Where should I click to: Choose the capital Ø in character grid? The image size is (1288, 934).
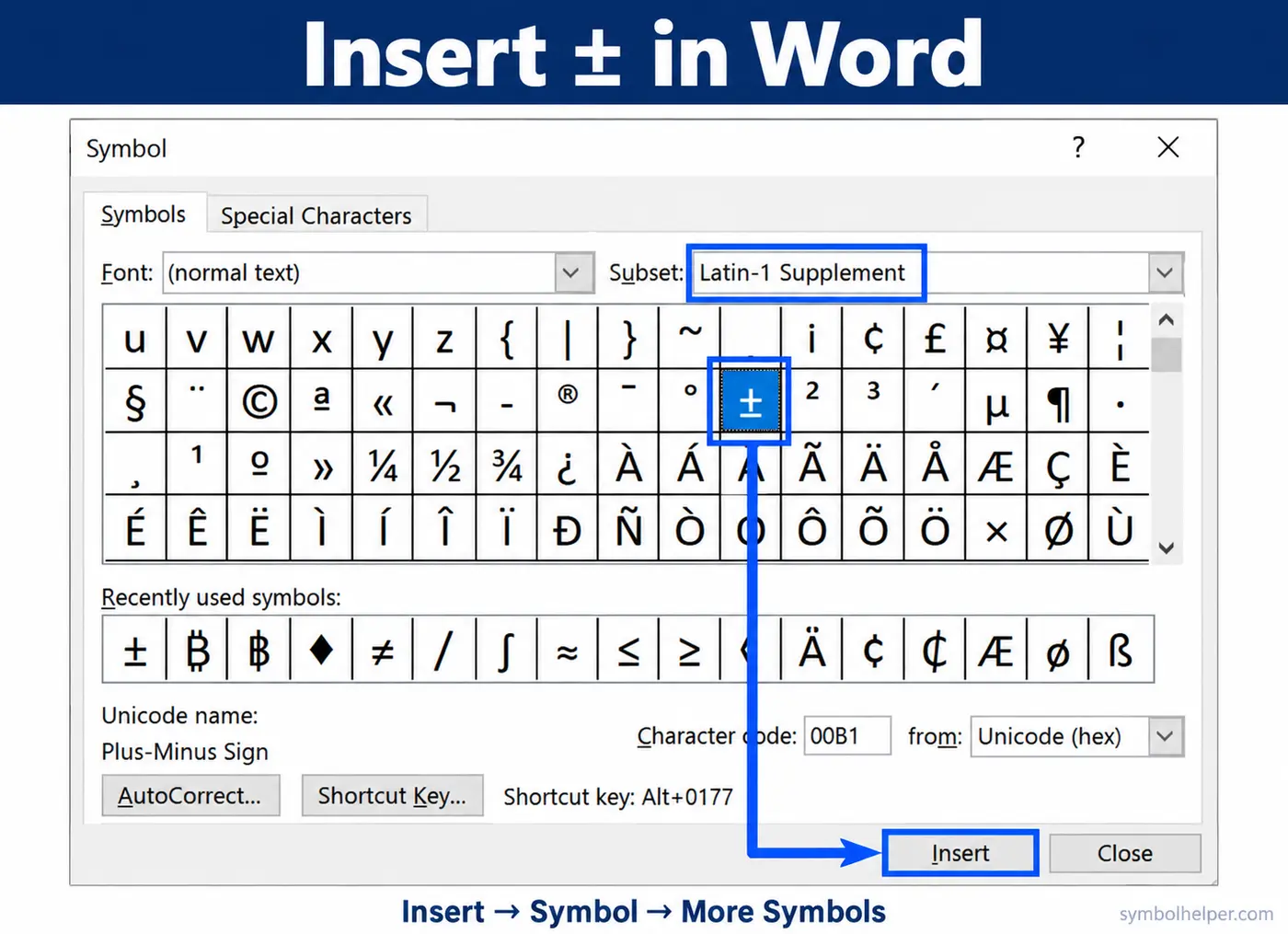[x=1058, y=529]
